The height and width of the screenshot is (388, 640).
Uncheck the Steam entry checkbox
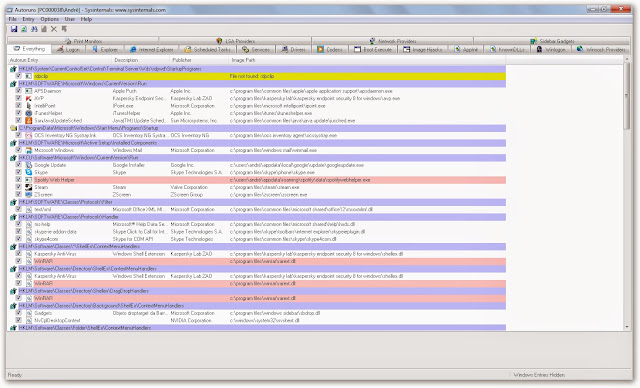click(x=18, y=187)
